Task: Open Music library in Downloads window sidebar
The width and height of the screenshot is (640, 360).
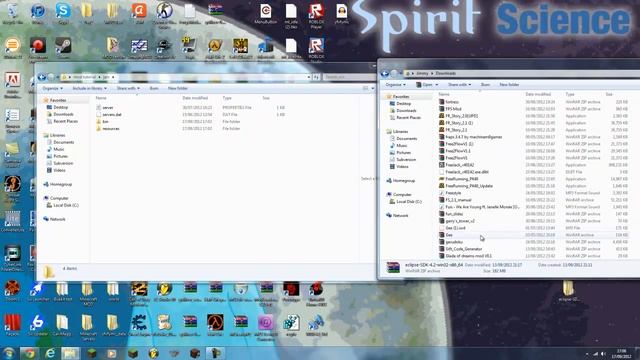Action: (x=402, y=145)
